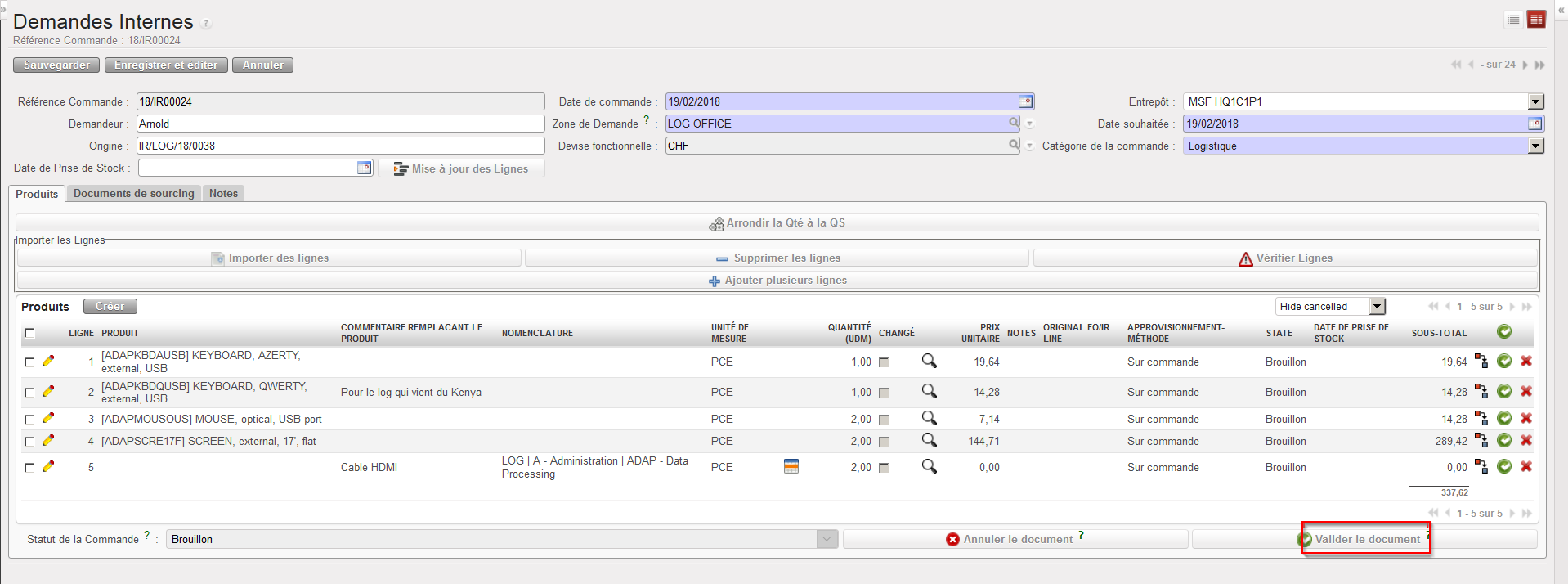Click split line icon on line 5
Viewport: 1568px width, 584px height.
click(x=1481, y=466)
